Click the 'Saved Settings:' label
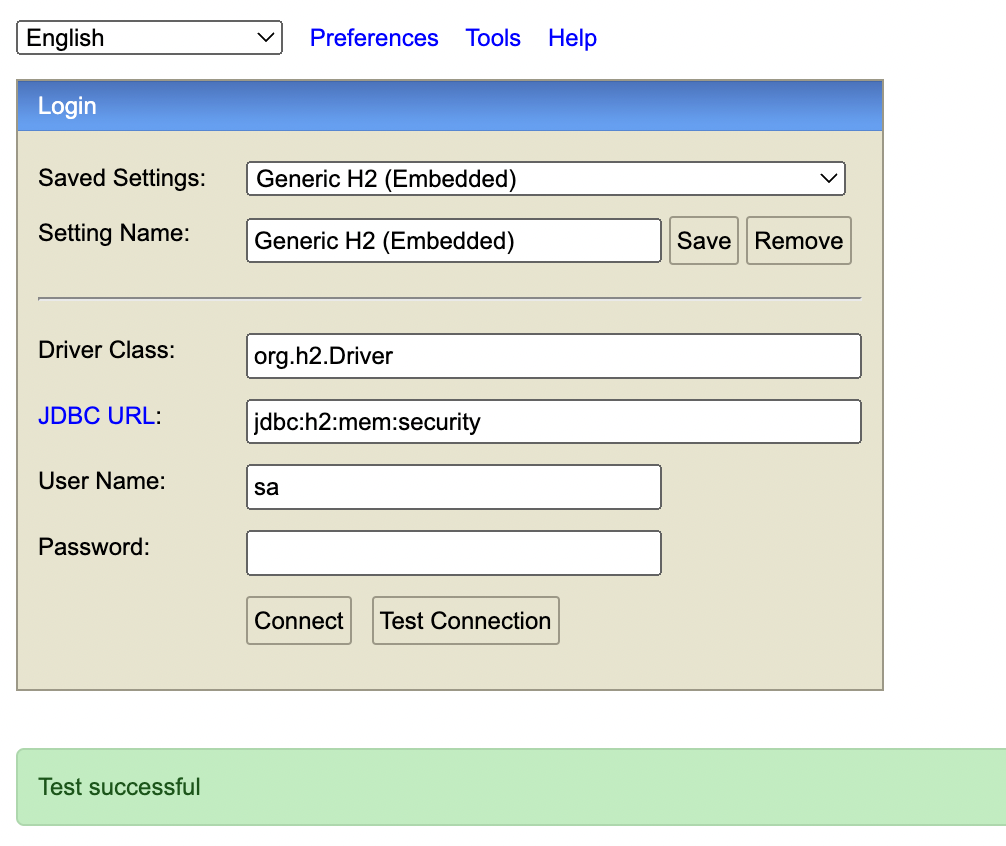The height and width of the screenshot is (846, 1006). (122, 178)
